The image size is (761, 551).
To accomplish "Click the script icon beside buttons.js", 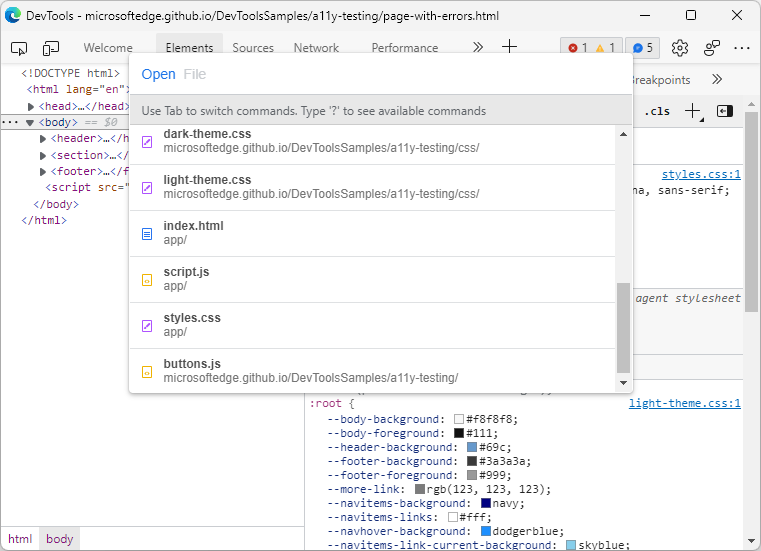I will point(147,372).
